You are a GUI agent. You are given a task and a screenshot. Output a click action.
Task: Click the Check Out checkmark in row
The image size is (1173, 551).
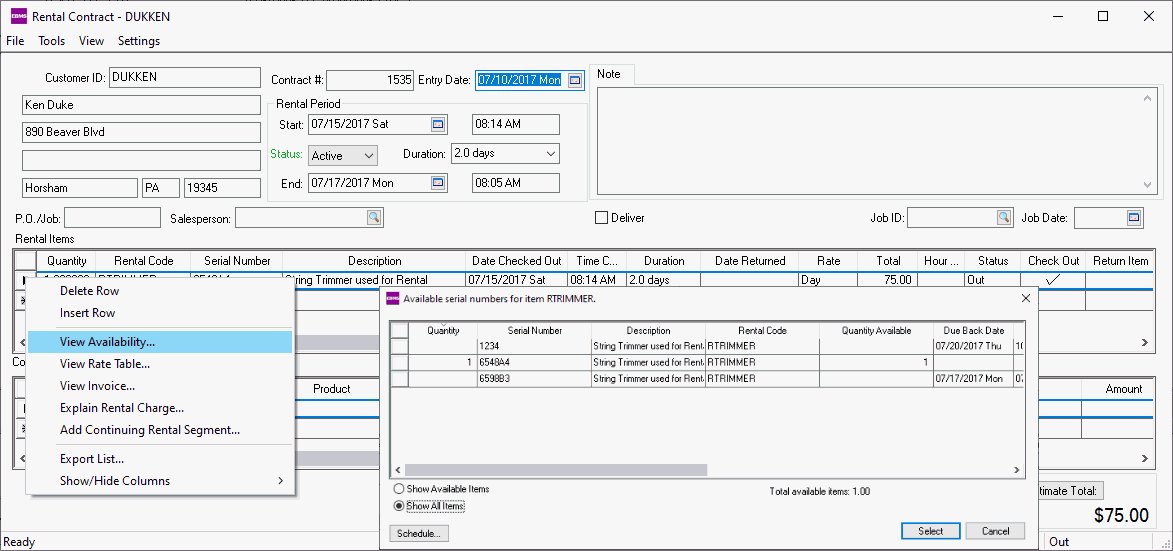(x=1053, y=280)
